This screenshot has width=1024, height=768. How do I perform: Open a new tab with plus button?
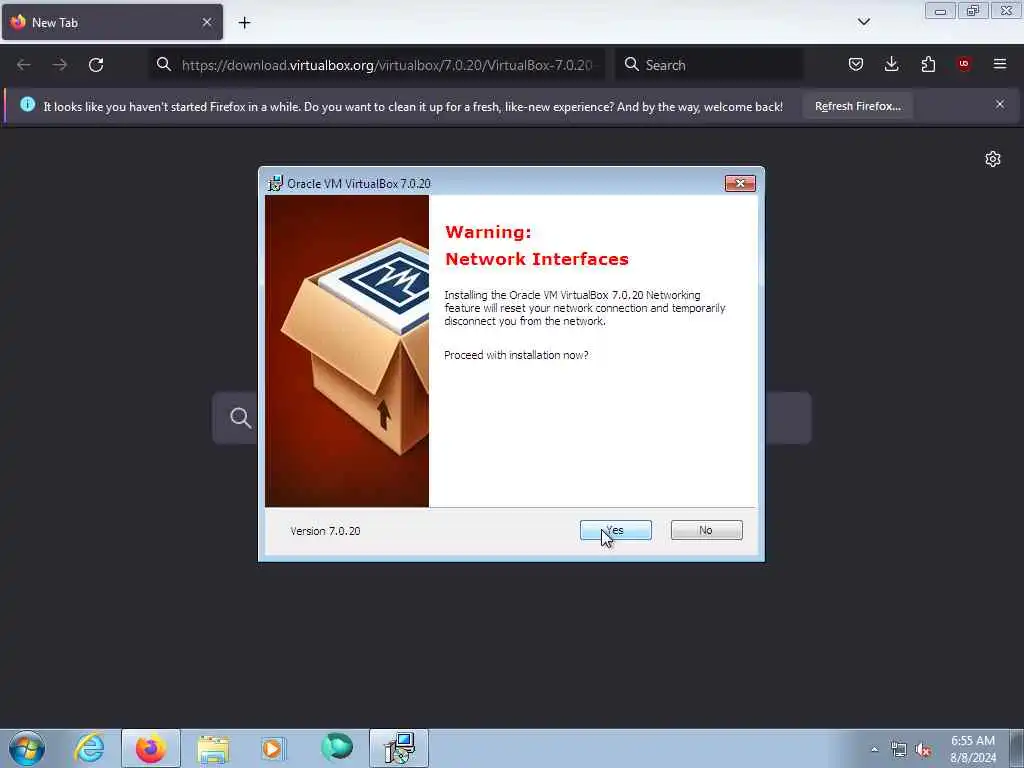tap(244, 23)
